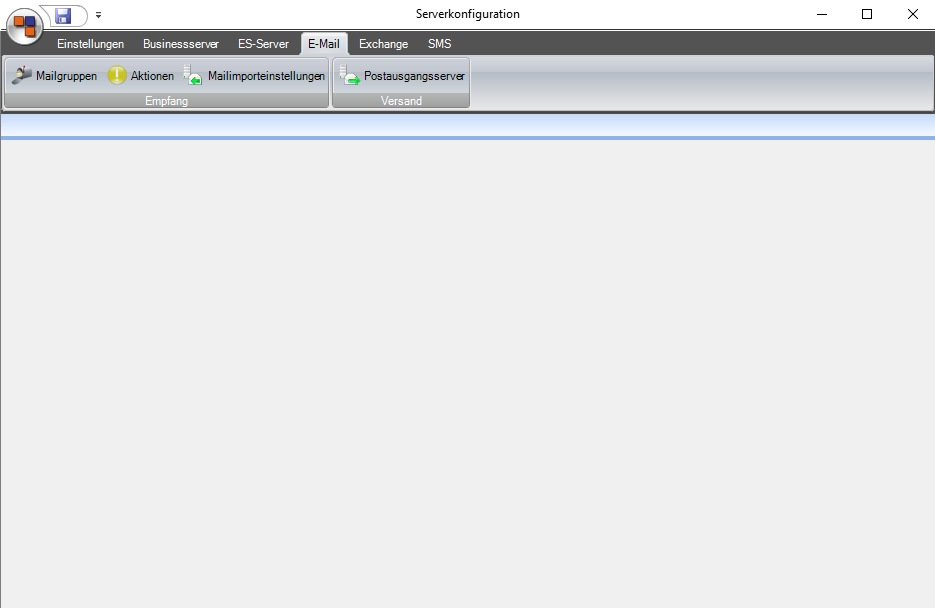Switch to the SMS tab

(x=439, y=44)
